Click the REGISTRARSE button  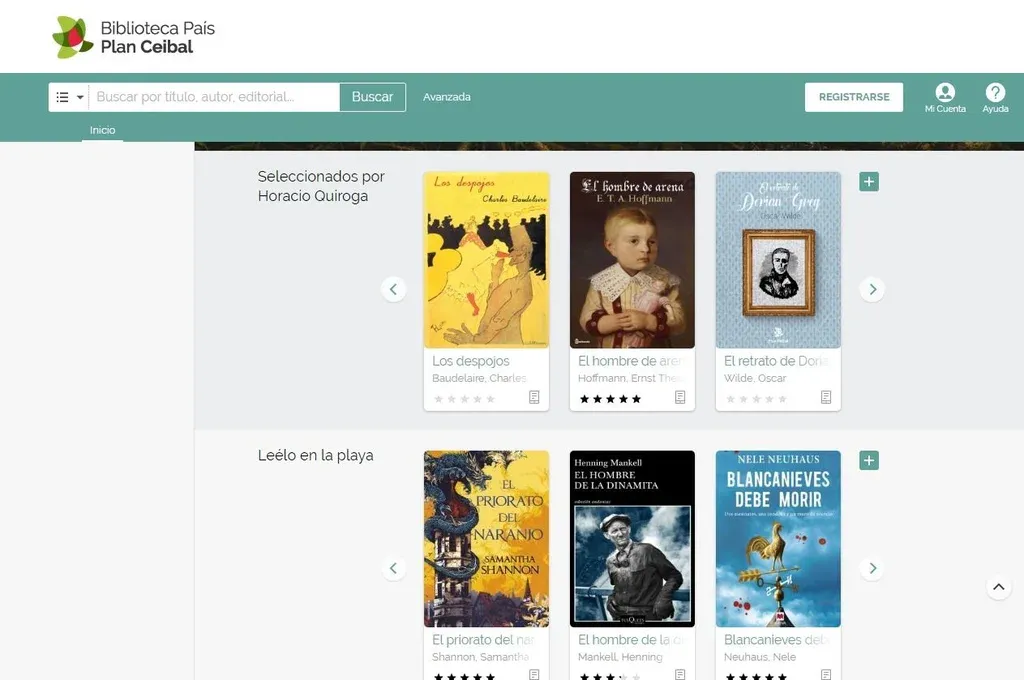click(x=853, y=97)
